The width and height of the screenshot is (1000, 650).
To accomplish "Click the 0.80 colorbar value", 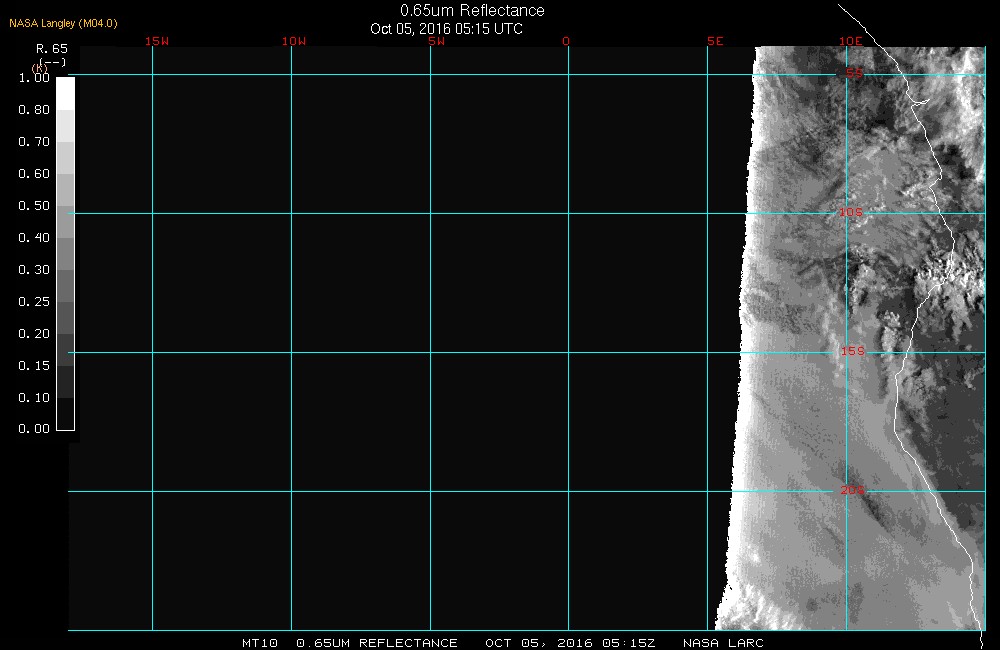I will [x=34, y=110].
